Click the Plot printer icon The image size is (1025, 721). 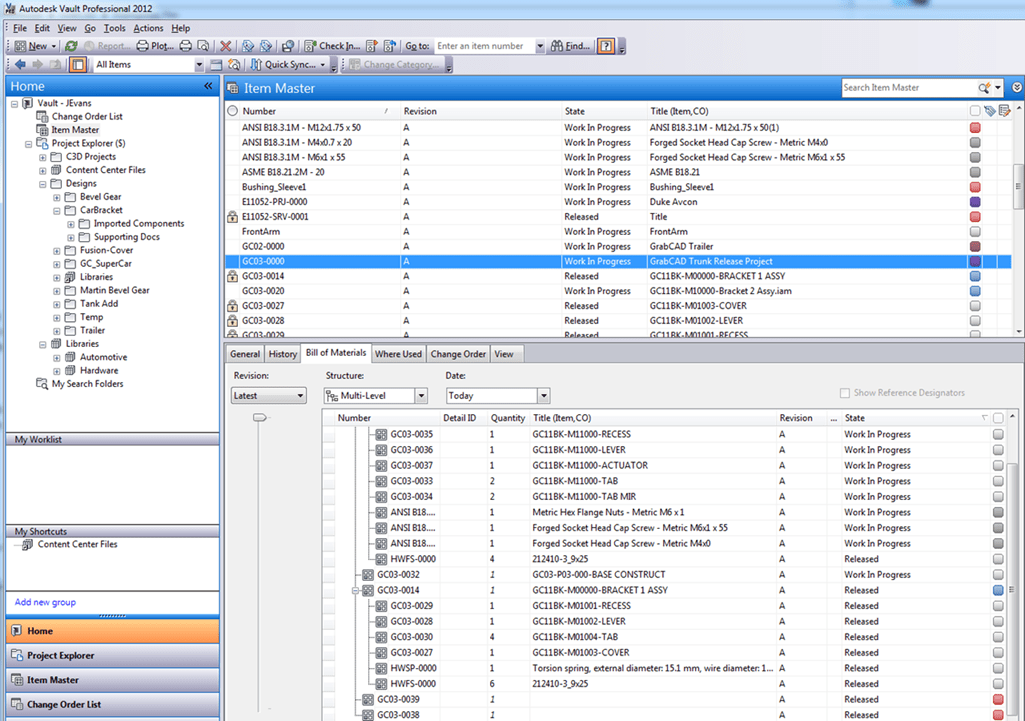[143, 46]
